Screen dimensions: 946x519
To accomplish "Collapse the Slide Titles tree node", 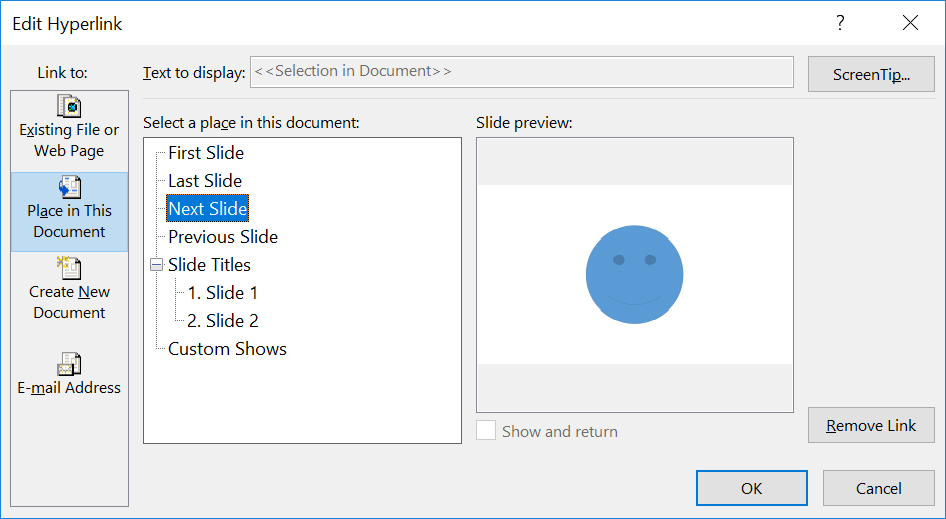I will click(156, 265).
